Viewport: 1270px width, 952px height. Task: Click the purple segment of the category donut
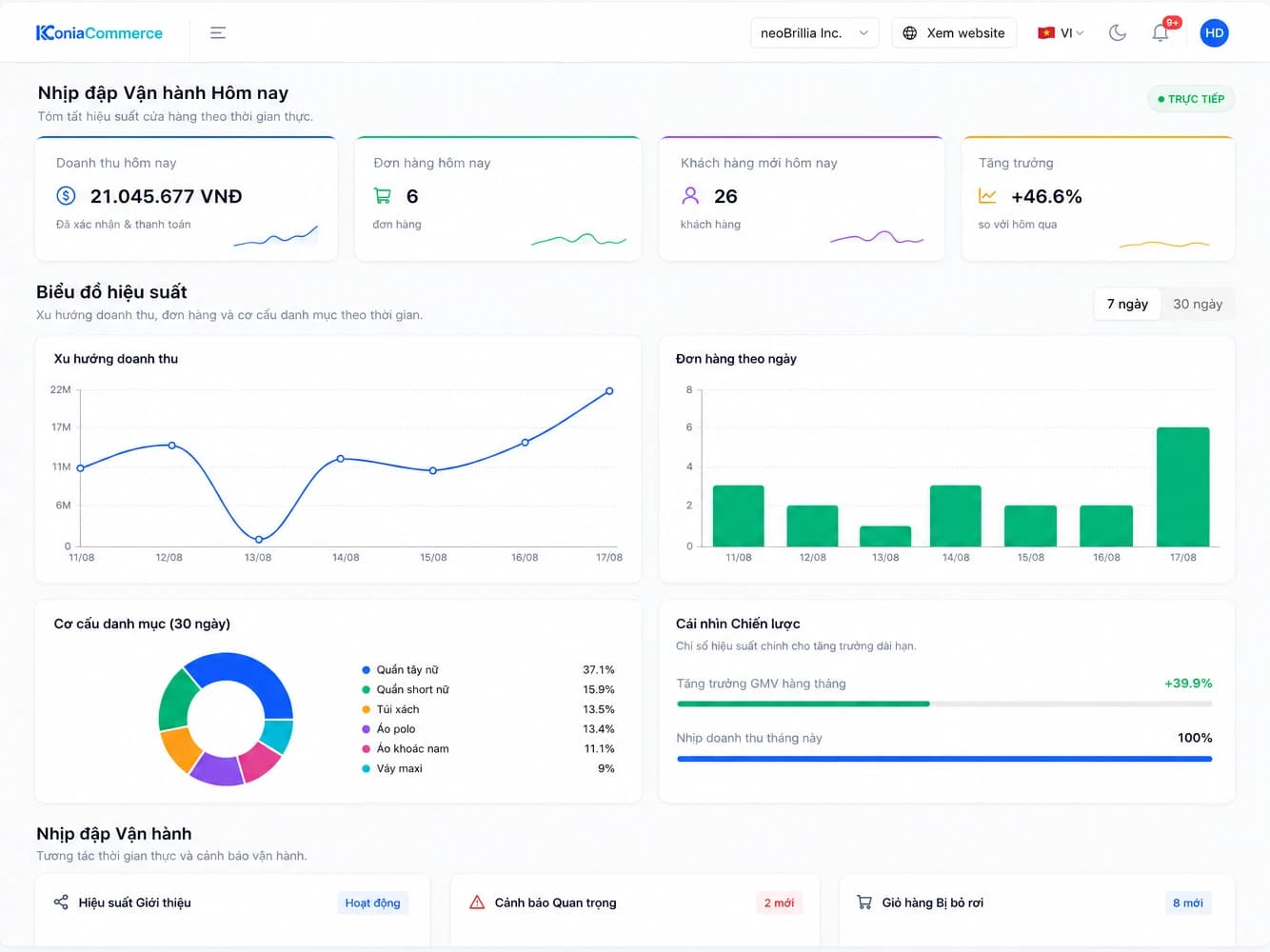218,769
